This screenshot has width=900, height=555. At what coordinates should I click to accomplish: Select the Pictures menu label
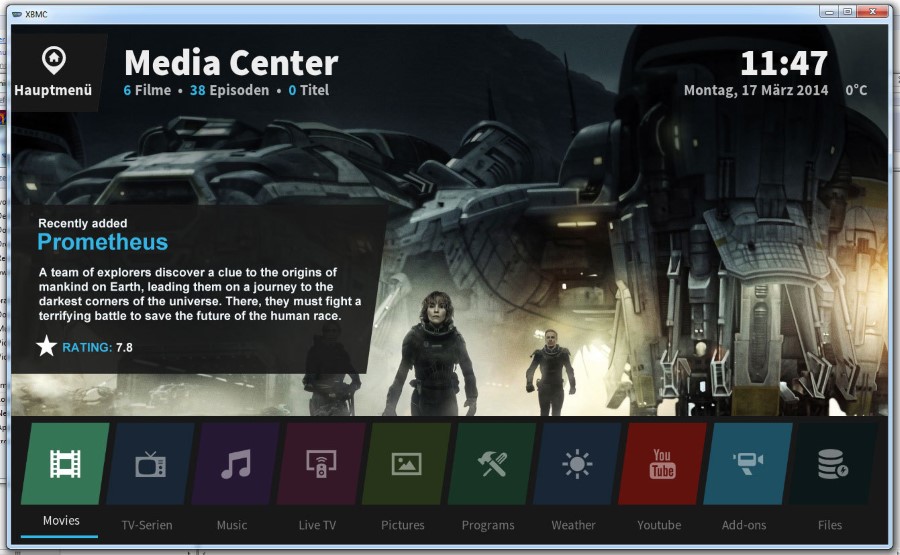click(403, 525)
